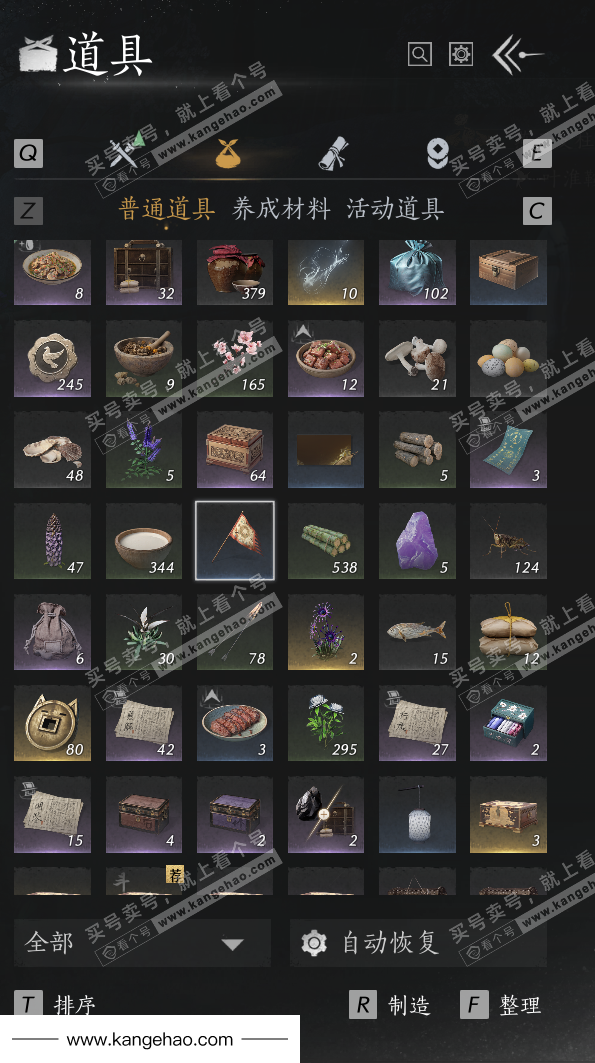
Task: Click the 制造 craft button
Action: (x=390, y=1005)
